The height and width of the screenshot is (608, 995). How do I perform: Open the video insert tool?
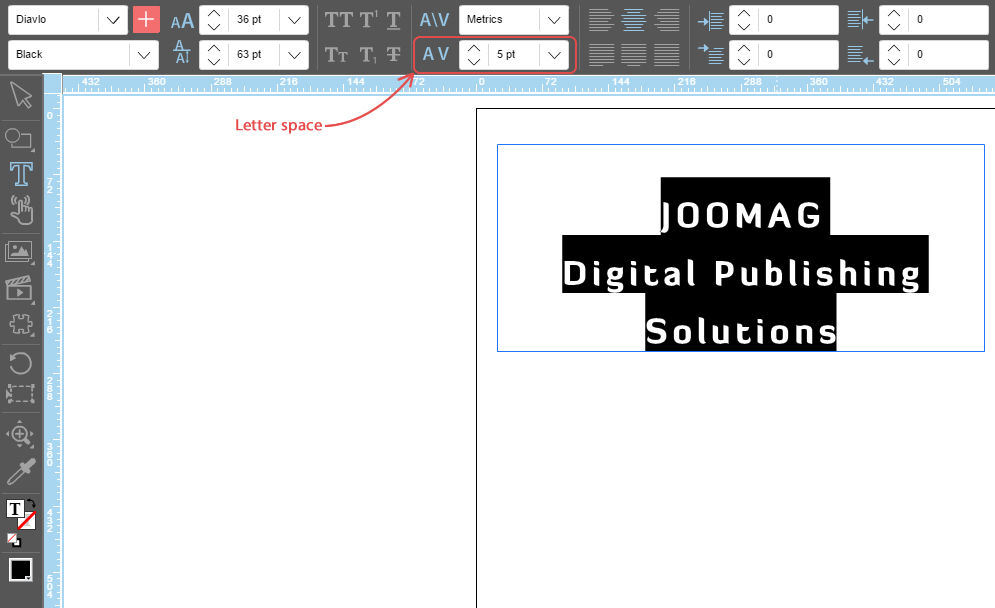[x=21, y=288]
